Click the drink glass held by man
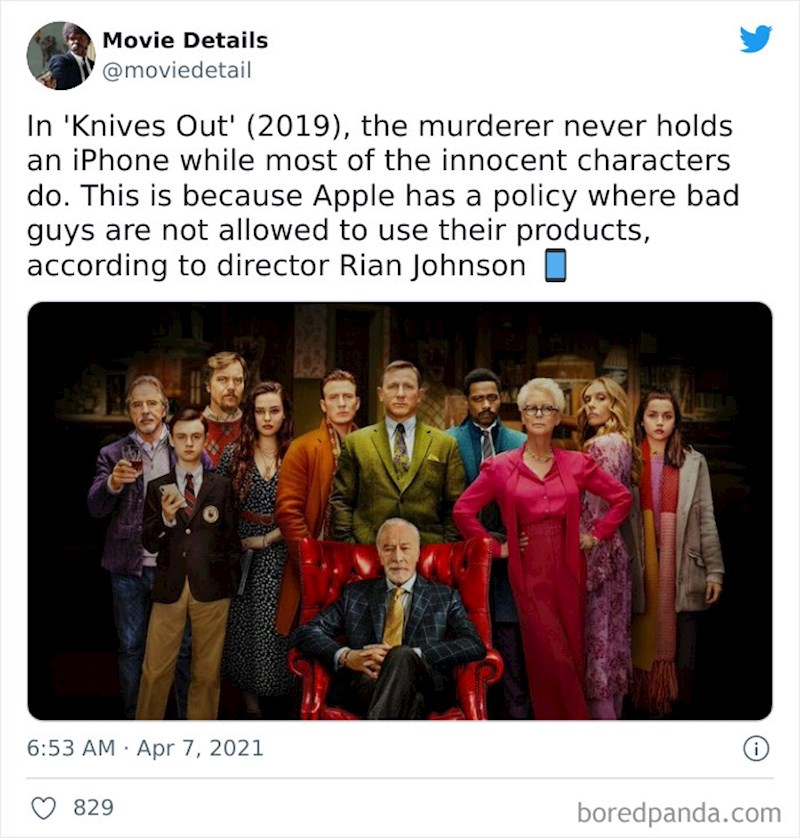Image resolution: width=800 pixels, height=838 pixels. 133,459
